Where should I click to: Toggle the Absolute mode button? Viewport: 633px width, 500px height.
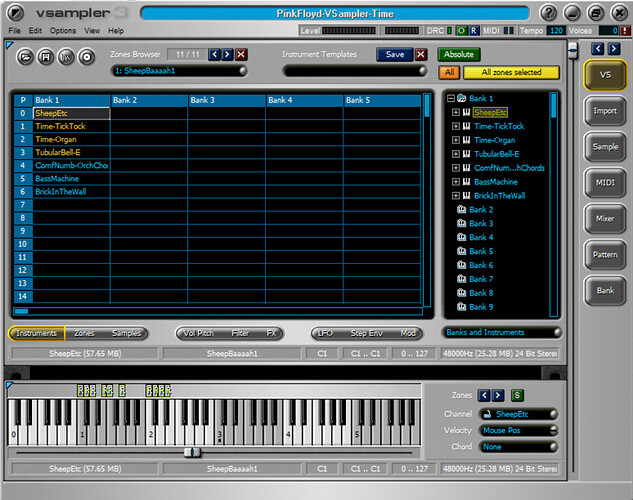[x=458, y=54]
